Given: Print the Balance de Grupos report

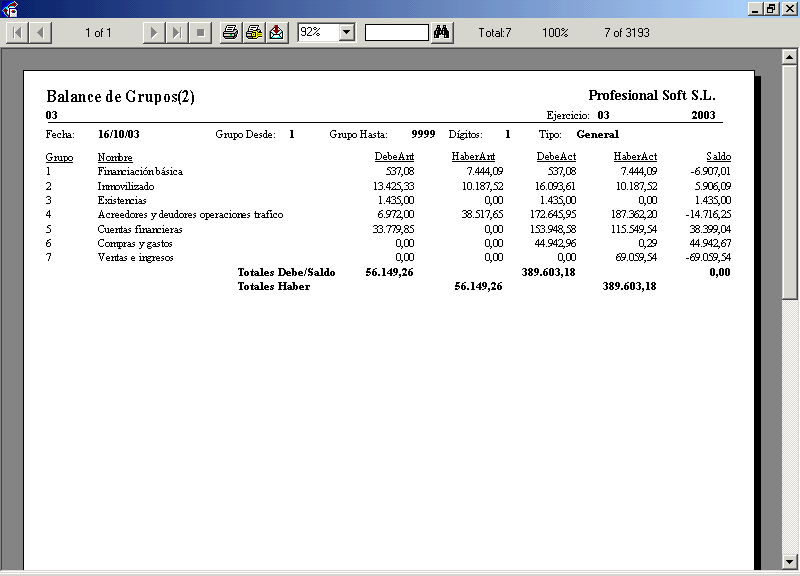Looking at the screenshot, I should point(230,33).
